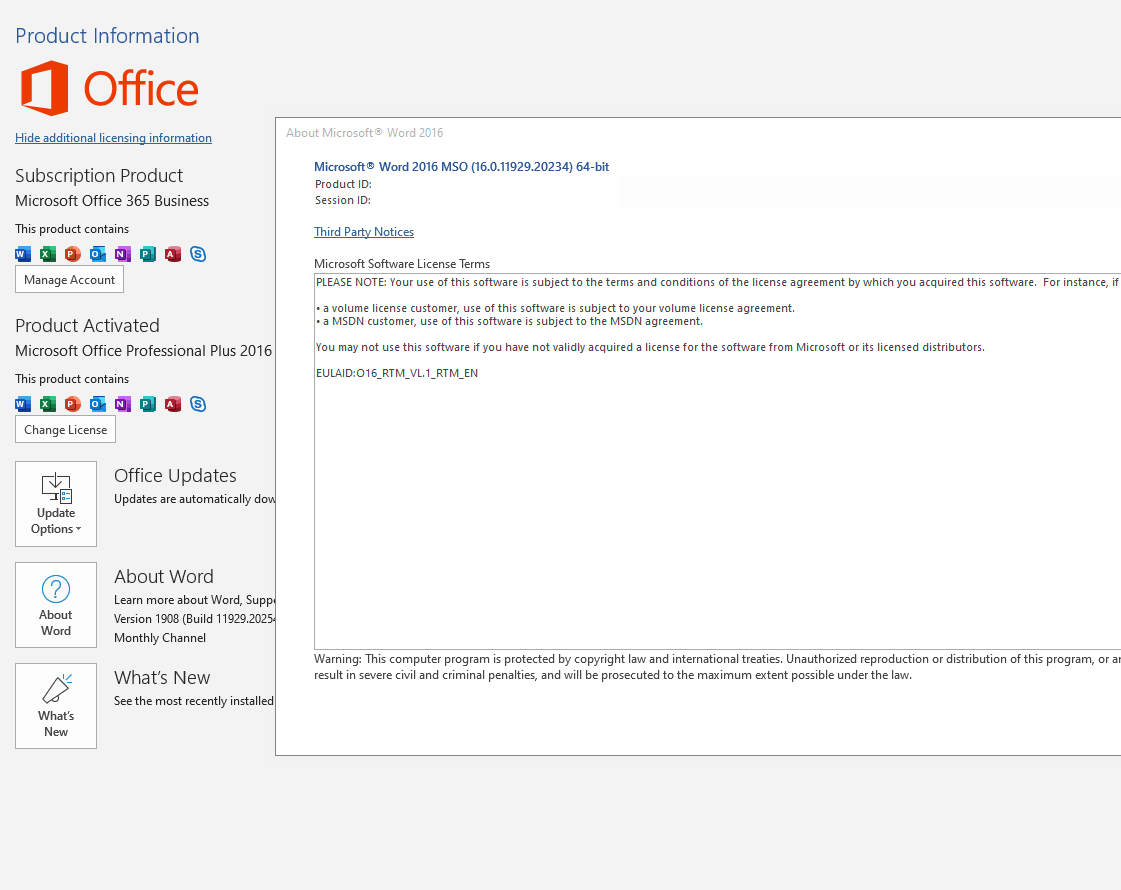Click the Outlook icon under Product Activated
Image resolution: width=1121 pixels, height=890 pixels.
pos(98,404)
